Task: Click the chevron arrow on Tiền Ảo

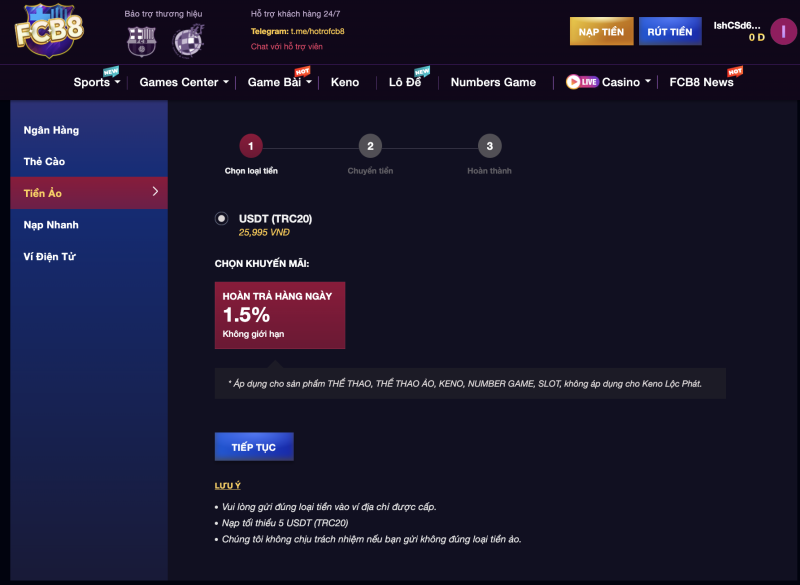Action: (155, 191)
